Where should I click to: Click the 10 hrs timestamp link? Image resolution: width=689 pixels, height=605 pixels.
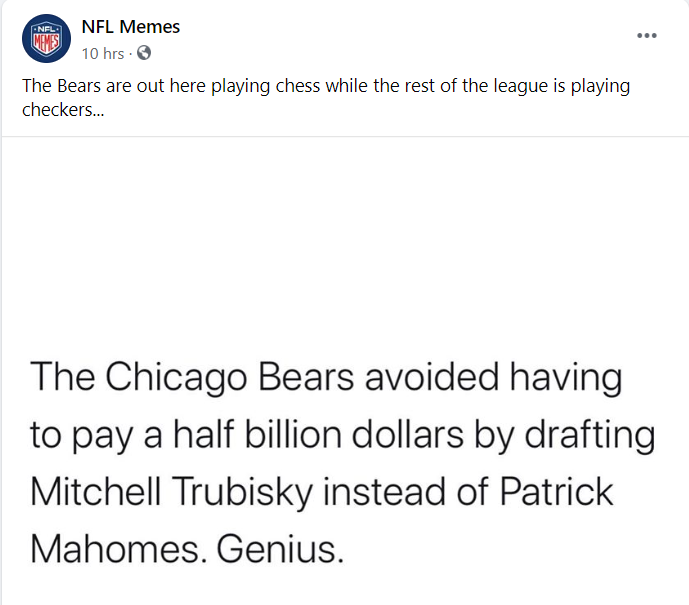pos(102,53)
